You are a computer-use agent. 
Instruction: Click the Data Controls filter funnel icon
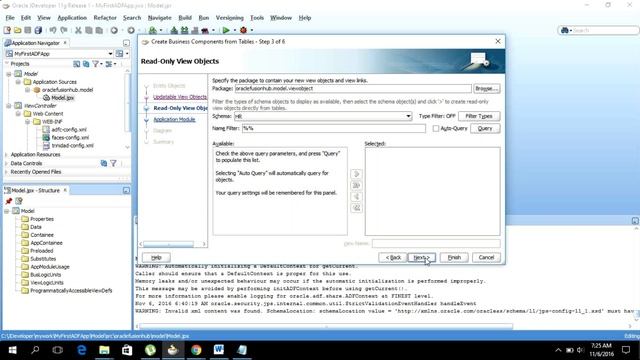click(113, 163)
